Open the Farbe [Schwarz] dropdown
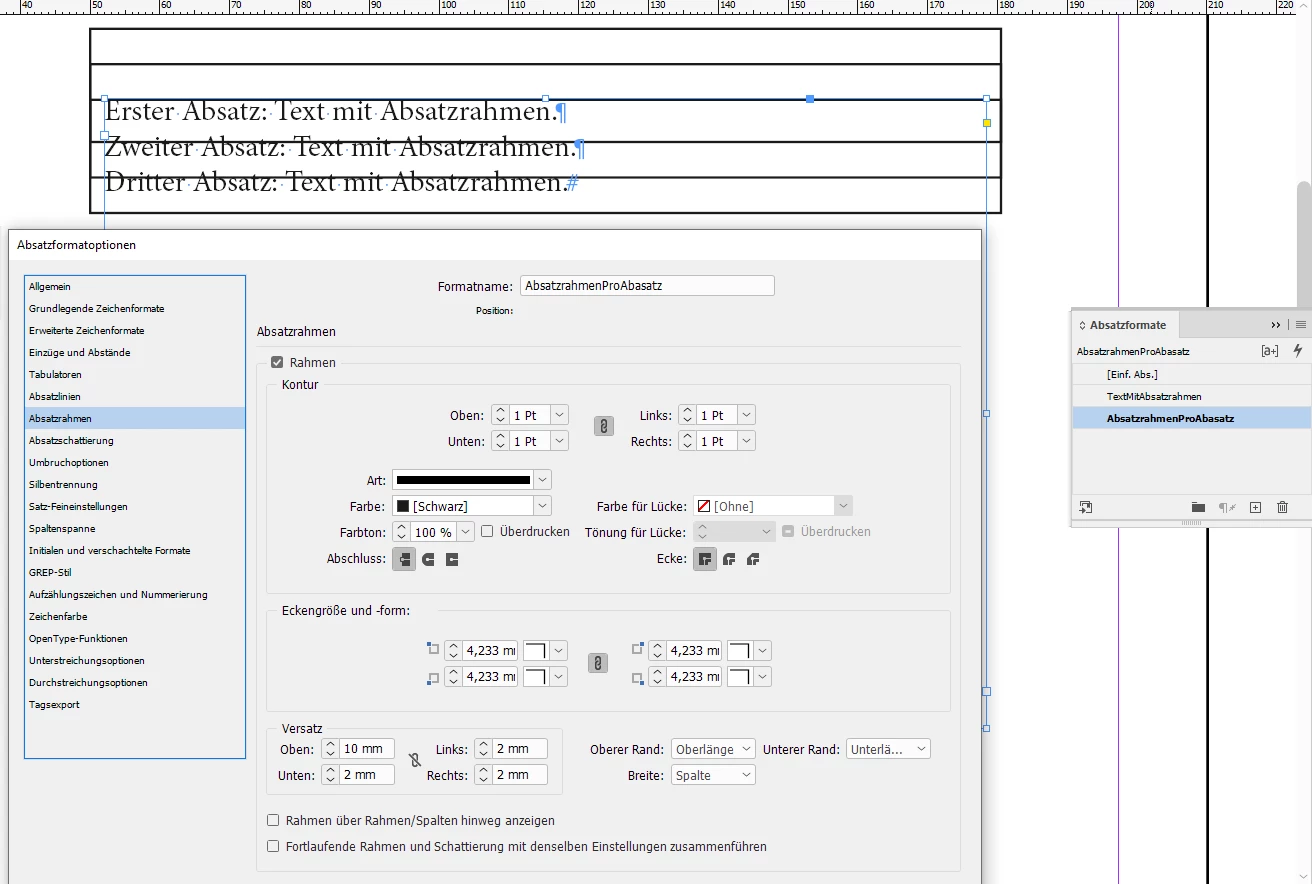1312x884 pixels. [x=543, y=506]
